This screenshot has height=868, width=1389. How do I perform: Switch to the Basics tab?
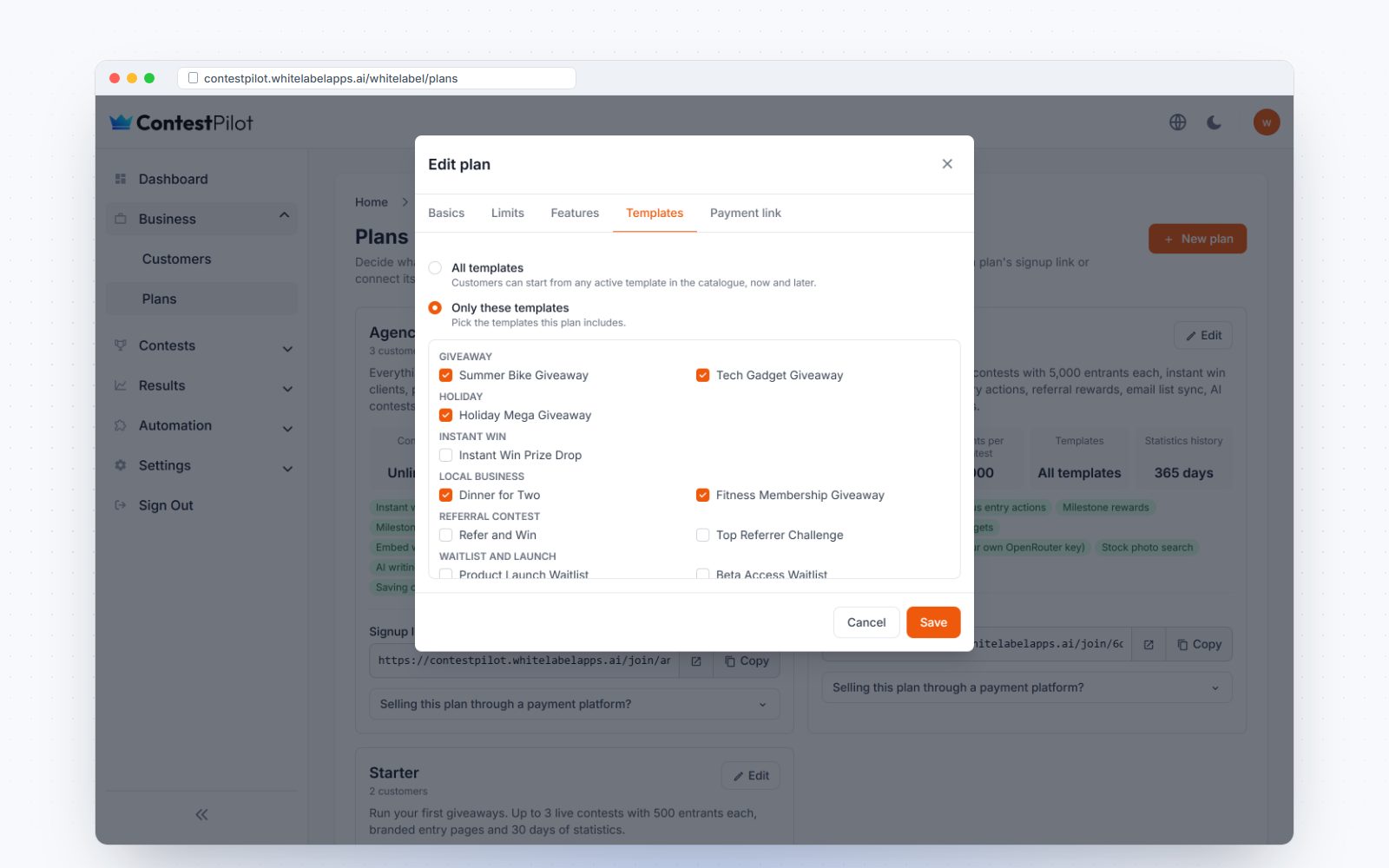[x=446, y=213]
